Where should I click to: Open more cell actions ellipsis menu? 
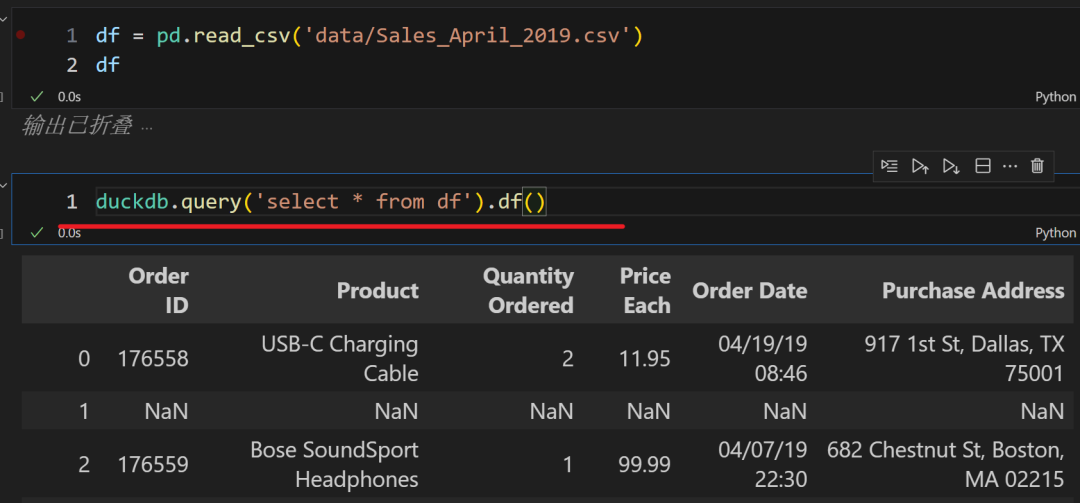1009,166
